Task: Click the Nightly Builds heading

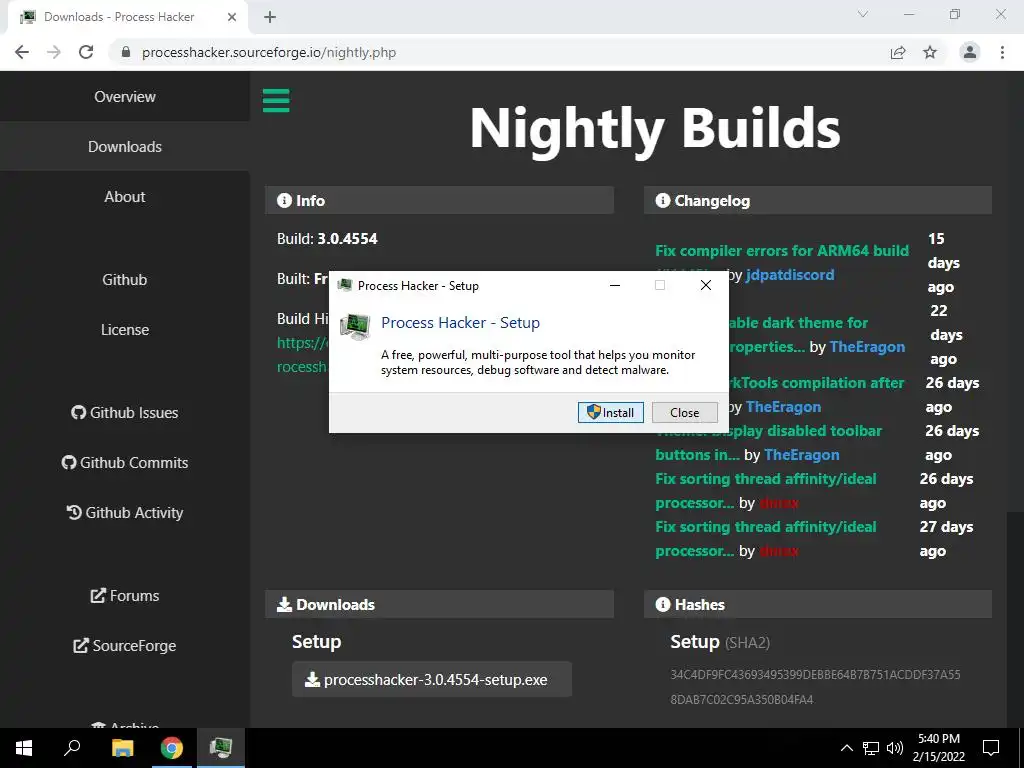Action: (x=655, y=129)
